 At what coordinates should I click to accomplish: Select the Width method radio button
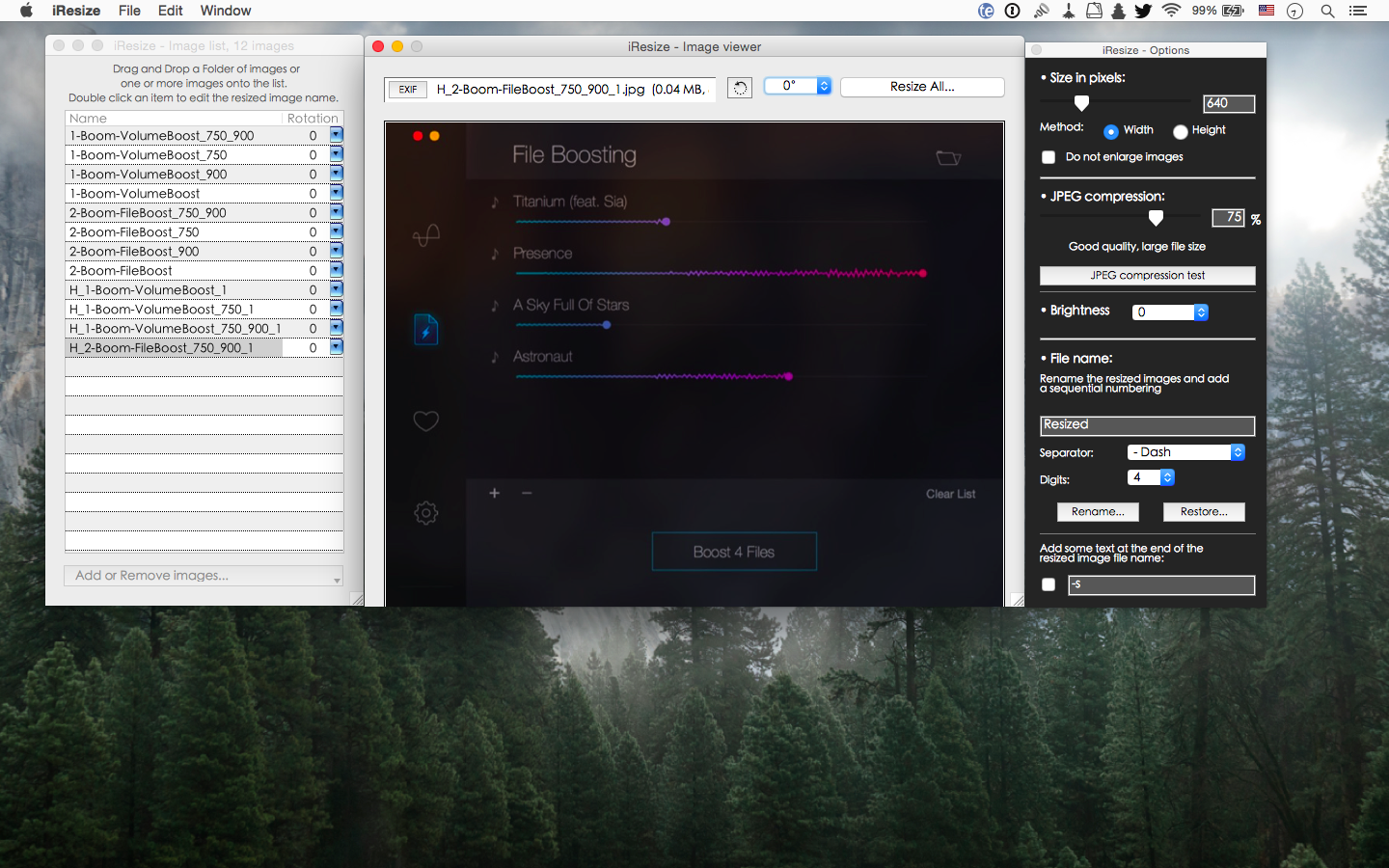(1111, 131)
